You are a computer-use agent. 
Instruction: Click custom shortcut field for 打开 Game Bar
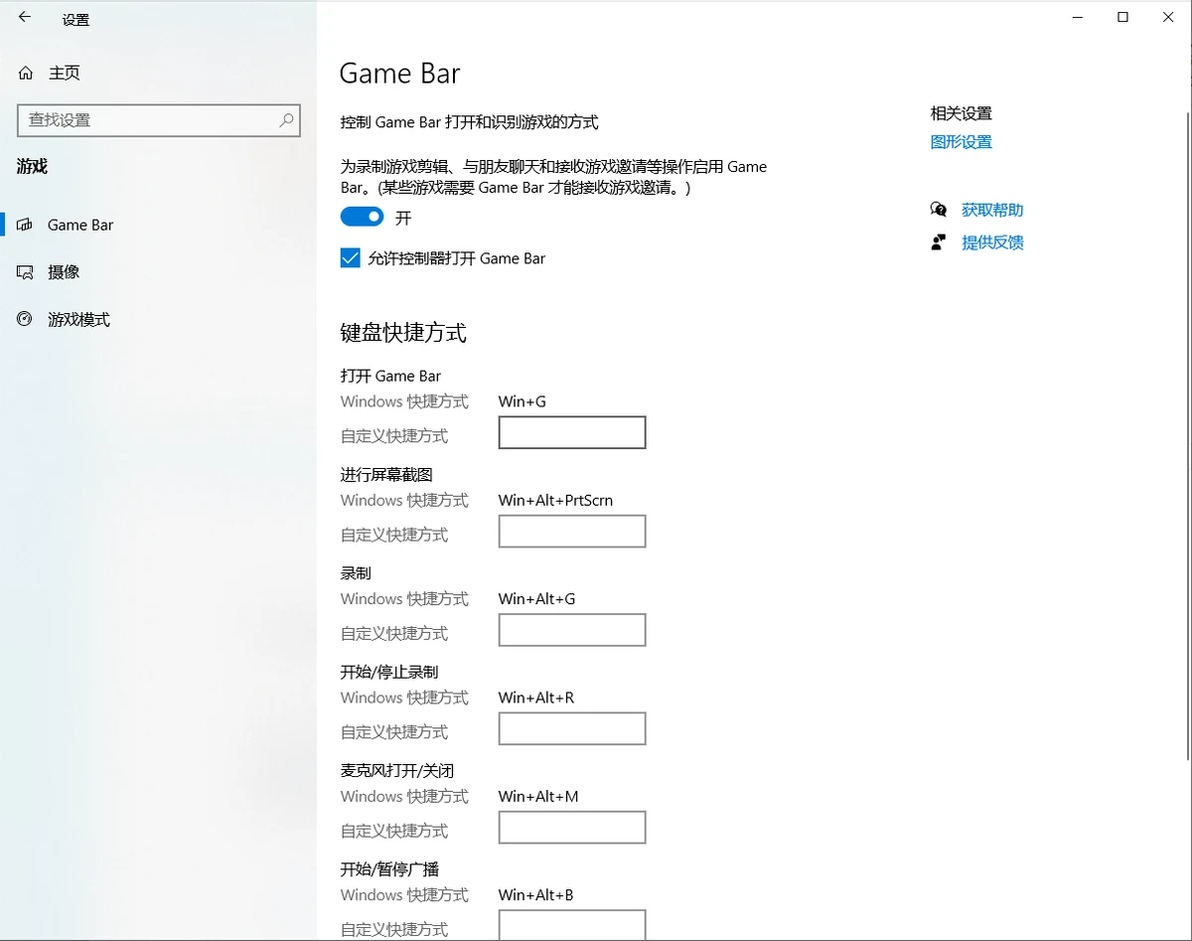pyautogui.click(x=572, y=432)
